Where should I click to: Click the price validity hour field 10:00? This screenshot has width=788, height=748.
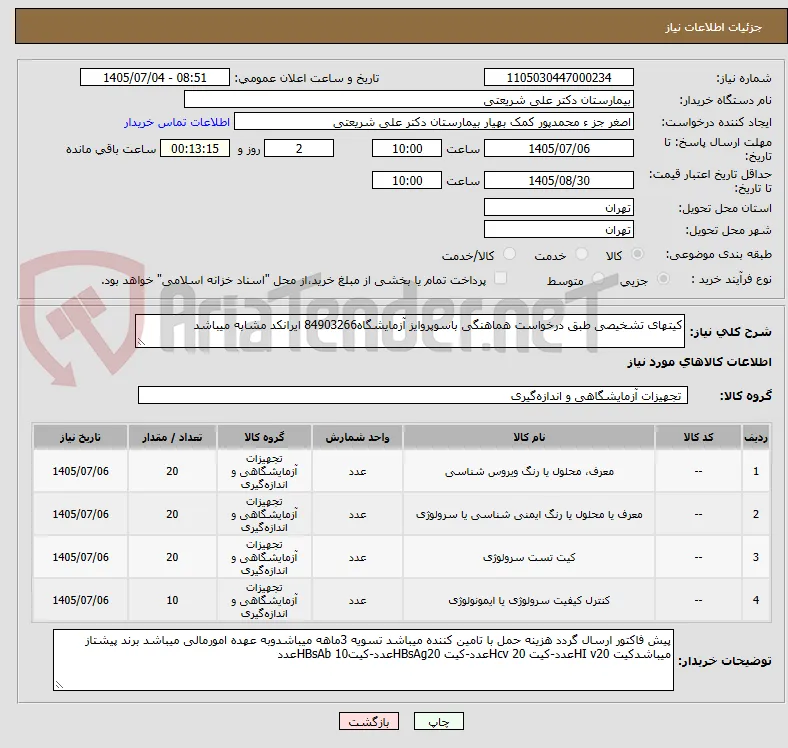407,180
